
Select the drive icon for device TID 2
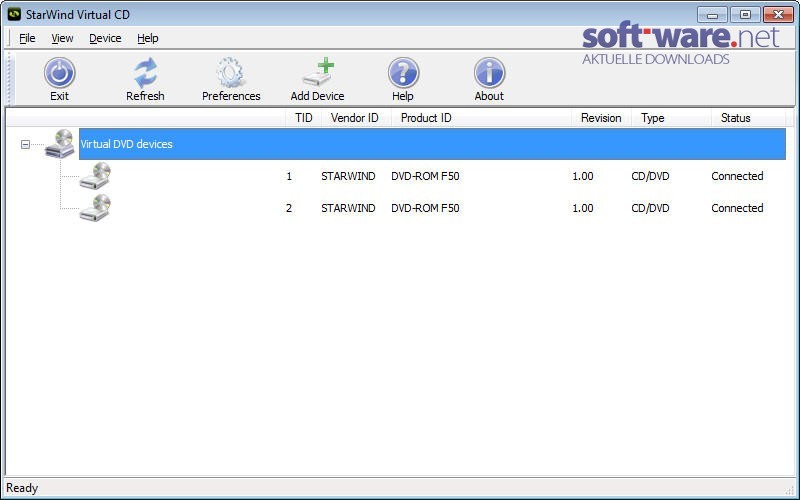[x=95, y=208]
